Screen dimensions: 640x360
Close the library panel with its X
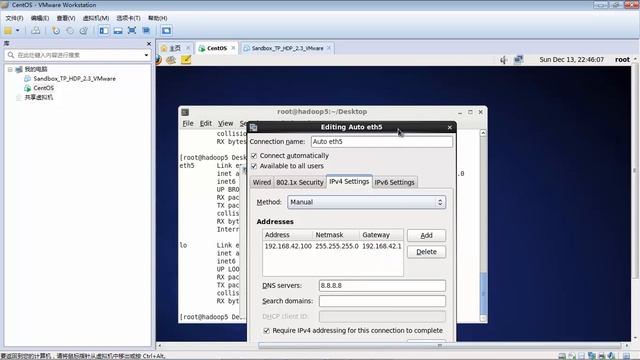(149, 44)
